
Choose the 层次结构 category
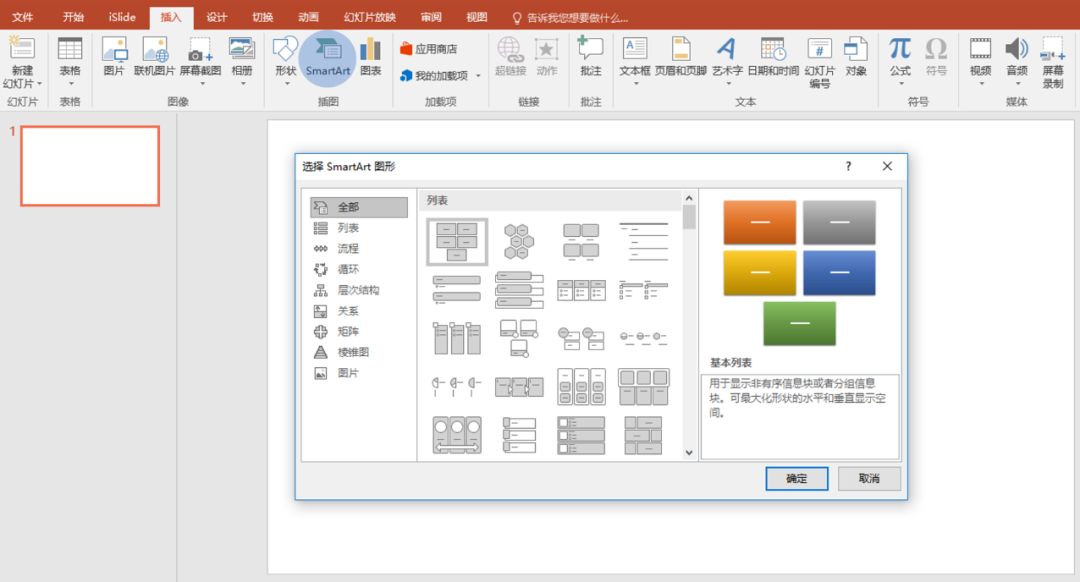357,290
